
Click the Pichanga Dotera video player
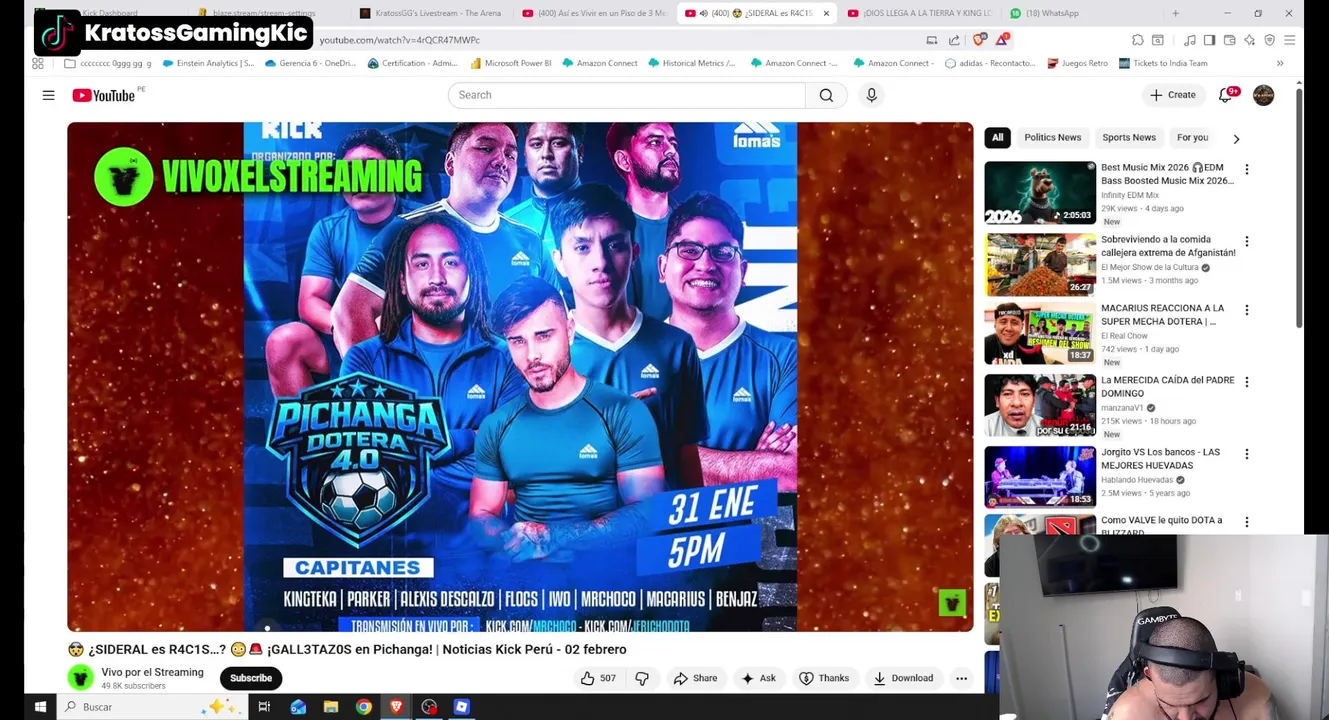[520, 377]
